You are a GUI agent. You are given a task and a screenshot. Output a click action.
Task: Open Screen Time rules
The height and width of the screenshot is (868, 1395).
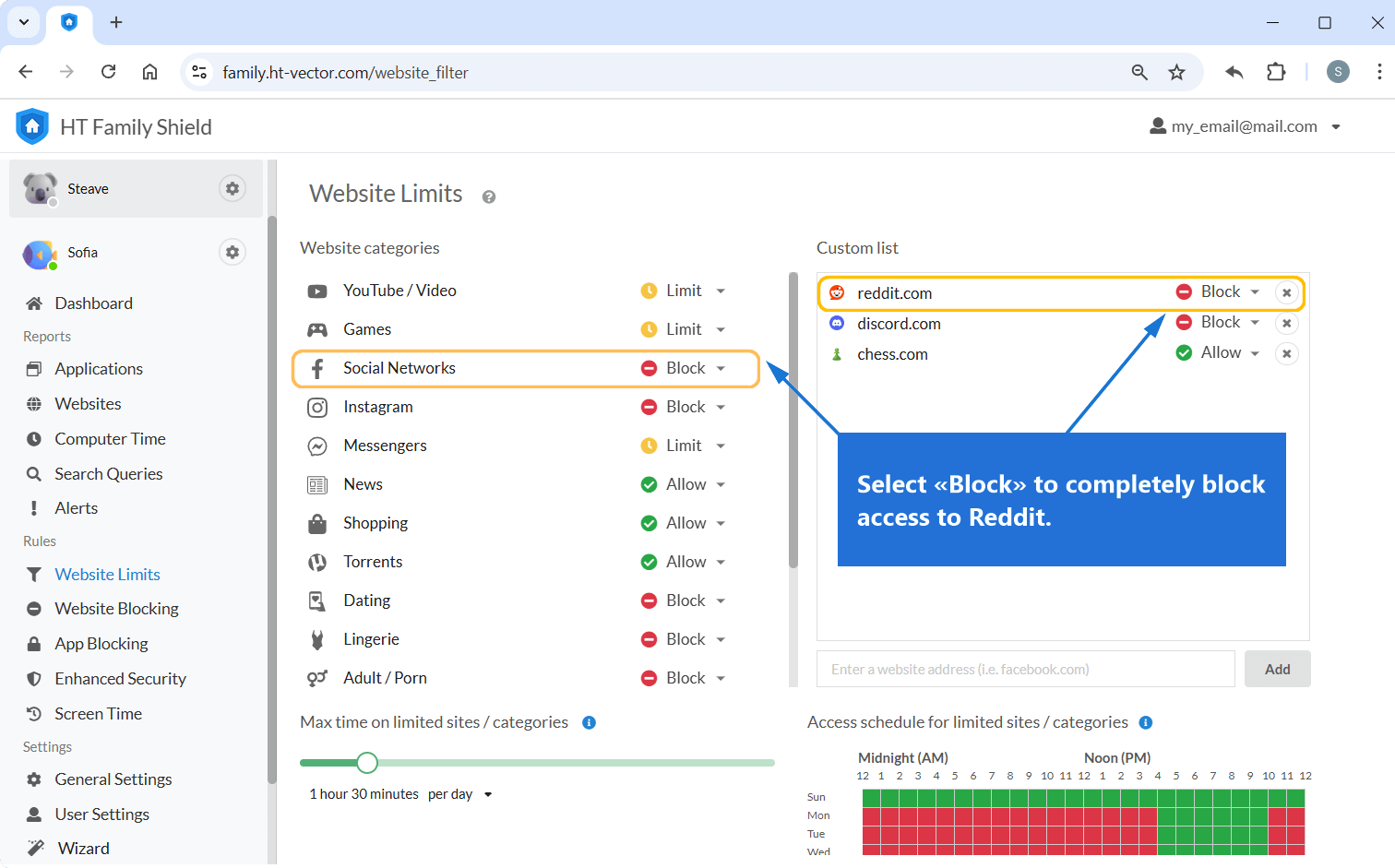click(98, 714)
